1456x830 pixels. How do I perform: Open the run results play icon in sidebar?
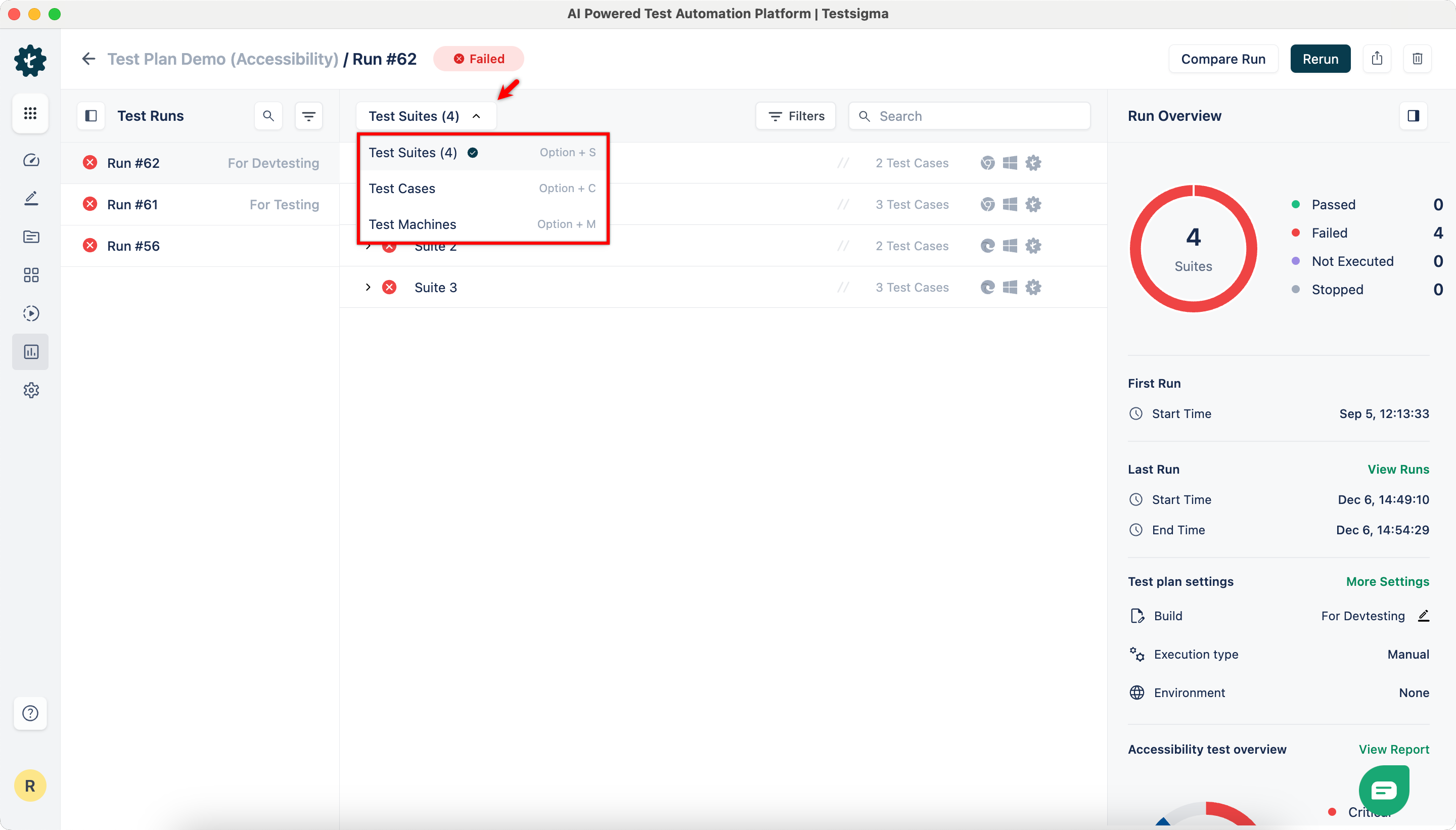pyautogui.click(x=31, y=313)
